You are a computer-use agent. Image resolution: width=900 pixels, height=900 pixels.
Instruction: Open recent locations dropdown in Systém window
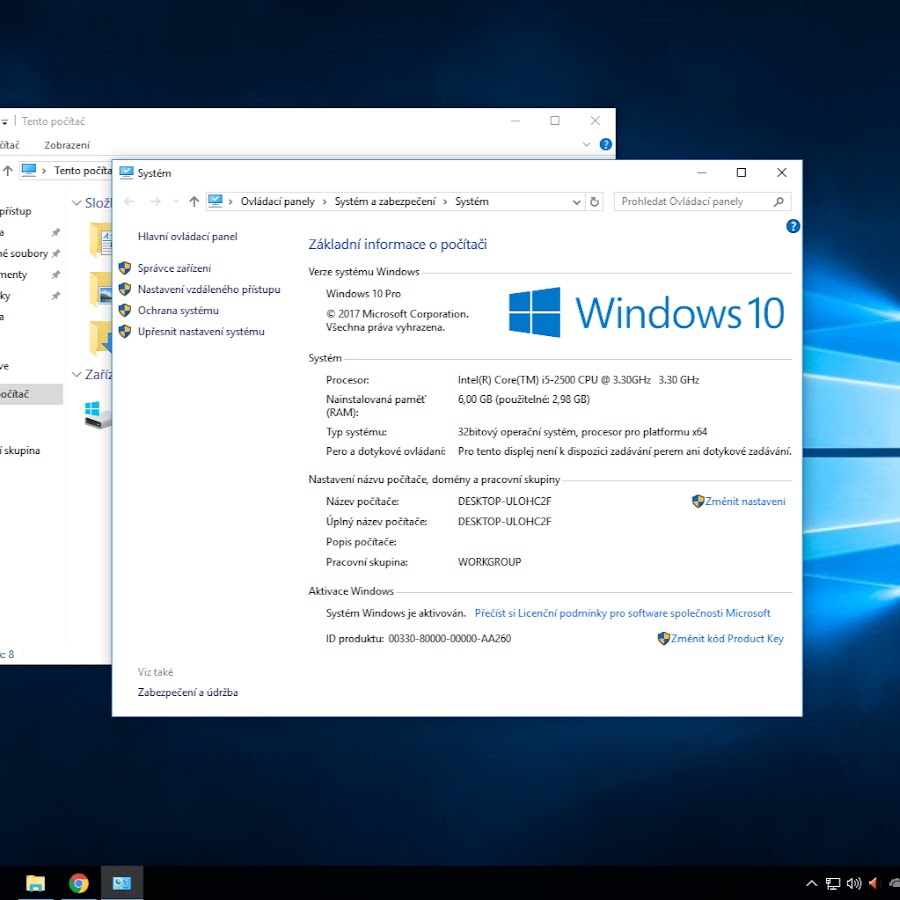176,201
